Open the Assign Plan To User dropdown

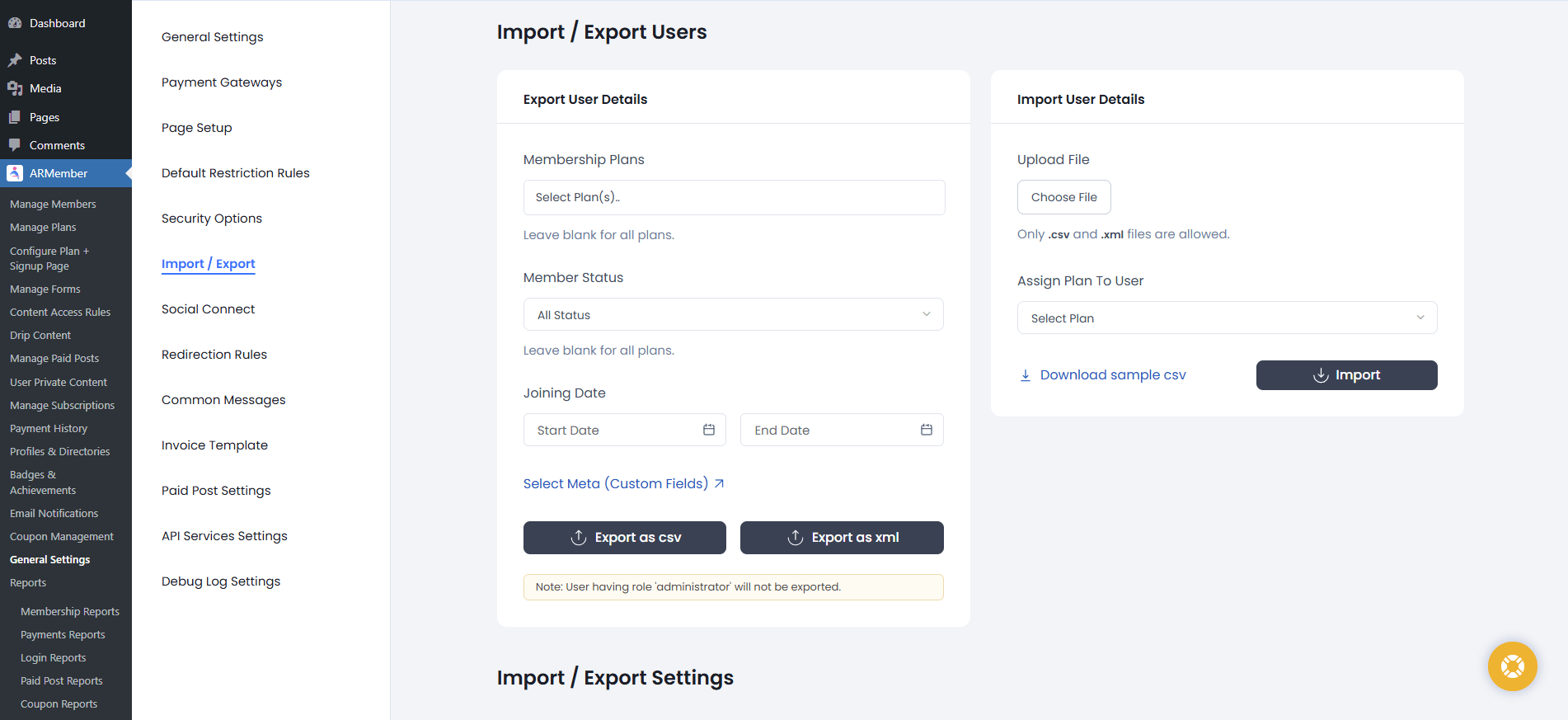(x=1227, y=318)
